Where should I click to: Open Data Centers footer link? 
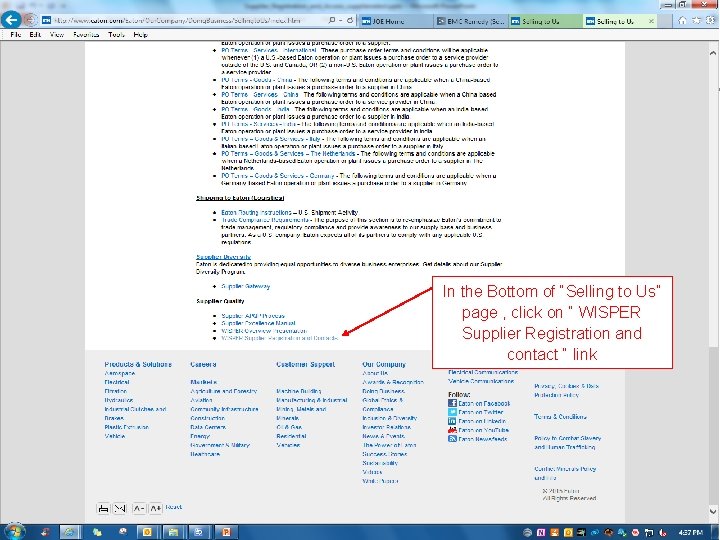pos(208,427)
